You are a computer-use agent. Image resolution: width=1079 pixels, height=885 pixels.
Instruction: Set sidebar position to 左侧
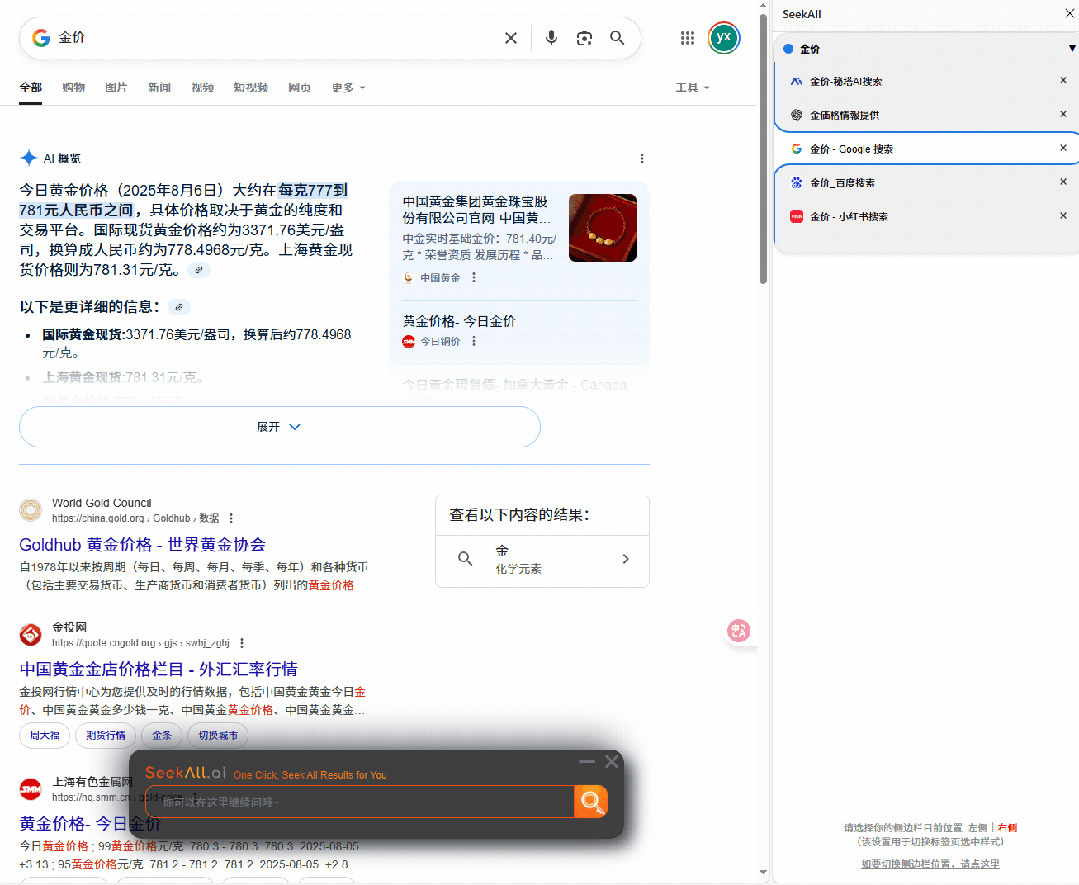(x=977, y=828)
